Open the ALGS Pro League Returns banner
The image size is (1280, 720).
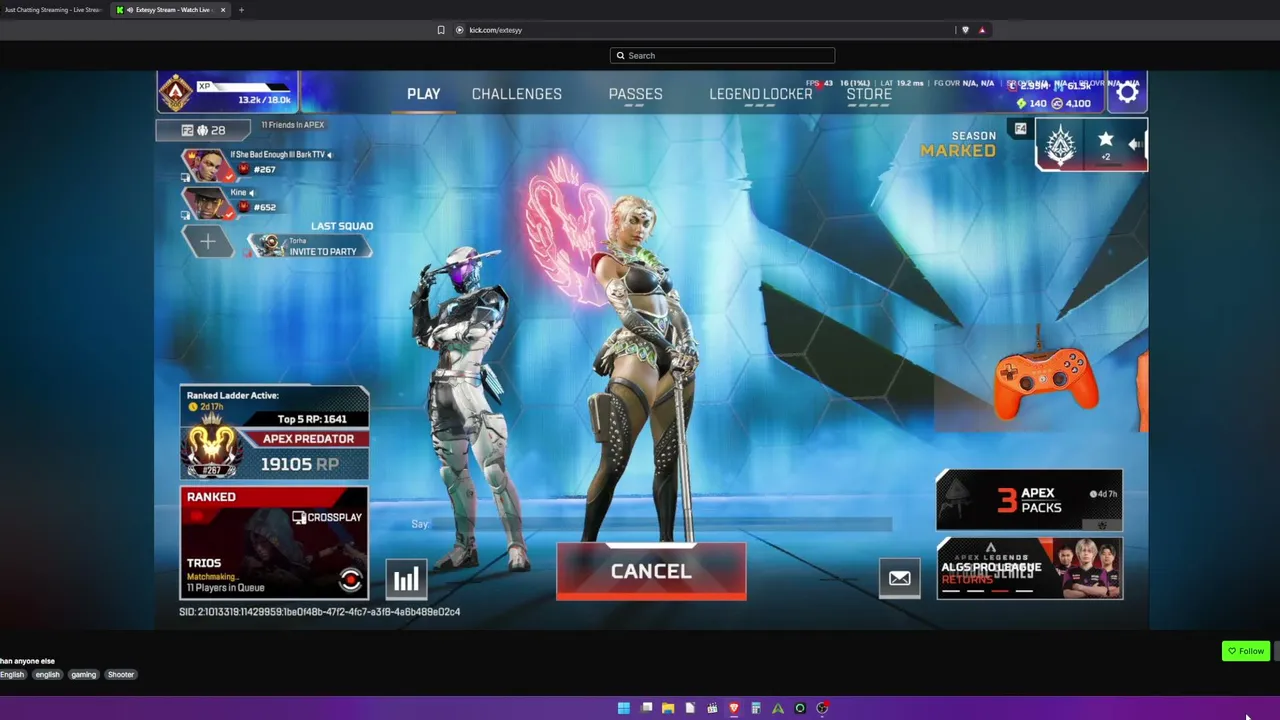click(1029, 568)
